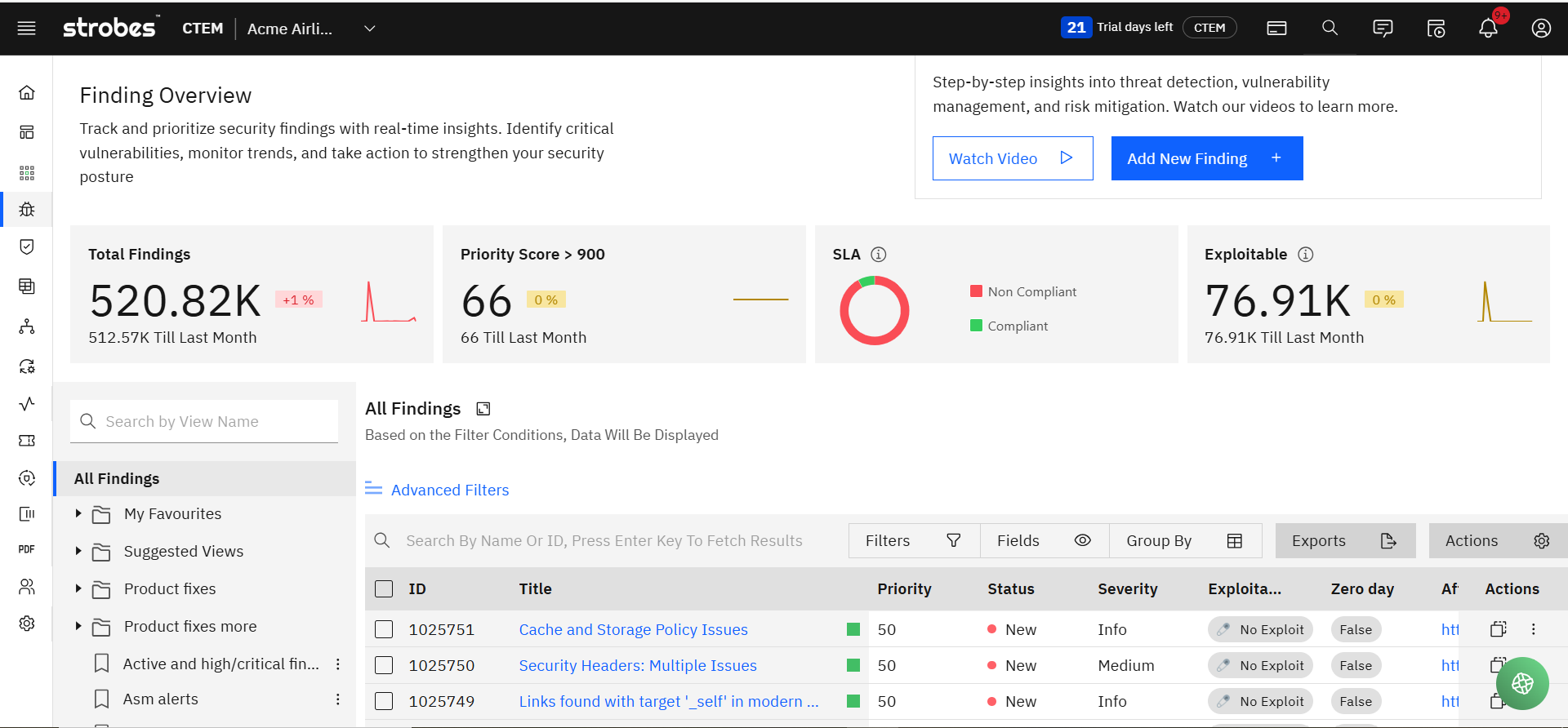1568x728 pixels.
Task: Click the search magnifier in top bar
Action: [1330, 29]
